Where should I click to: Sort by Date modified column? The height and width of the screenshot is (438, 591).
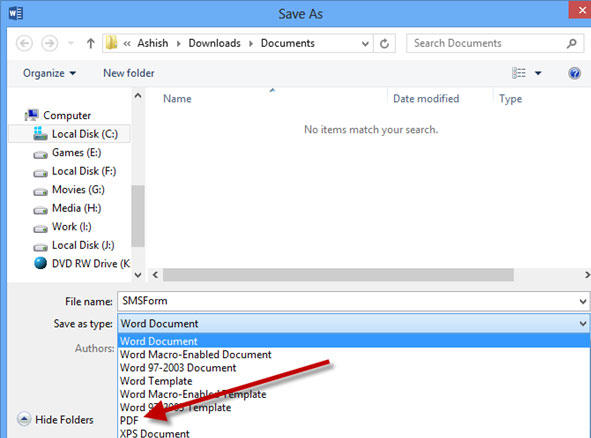(x=426, y=99)
